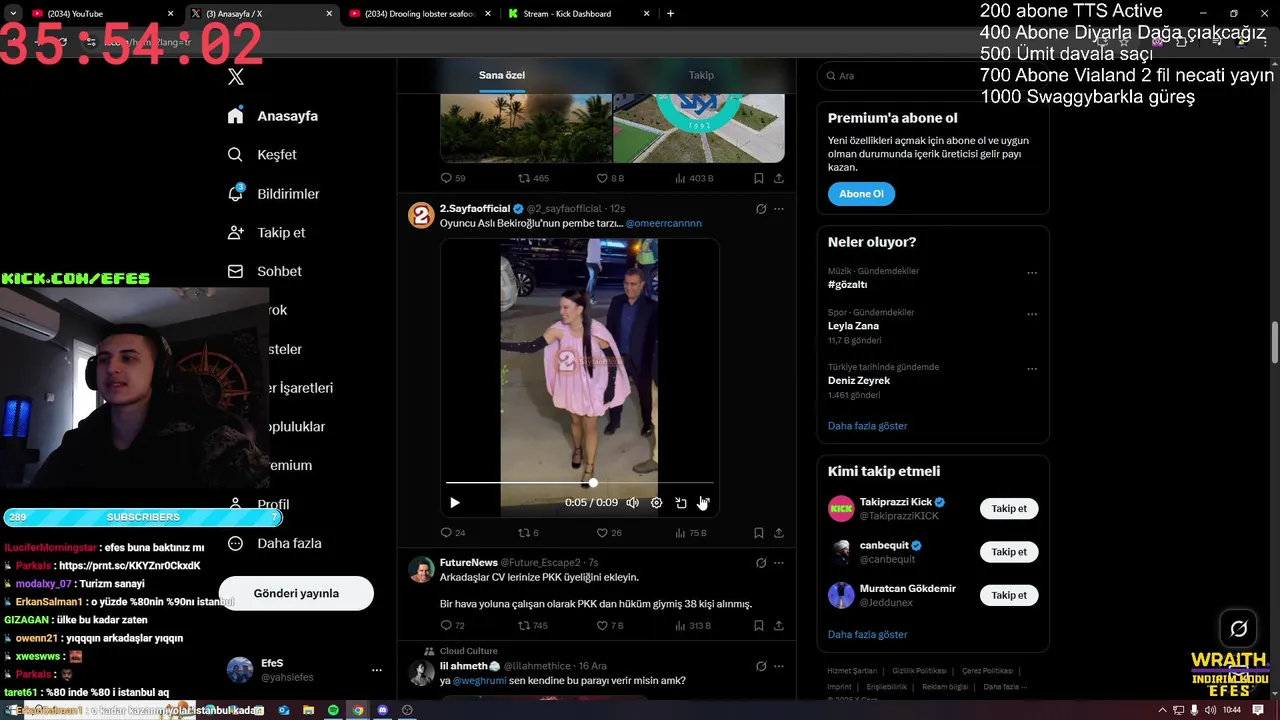
Task: Open @omeerrcannnn mention link
Action: tap(664, 223)
